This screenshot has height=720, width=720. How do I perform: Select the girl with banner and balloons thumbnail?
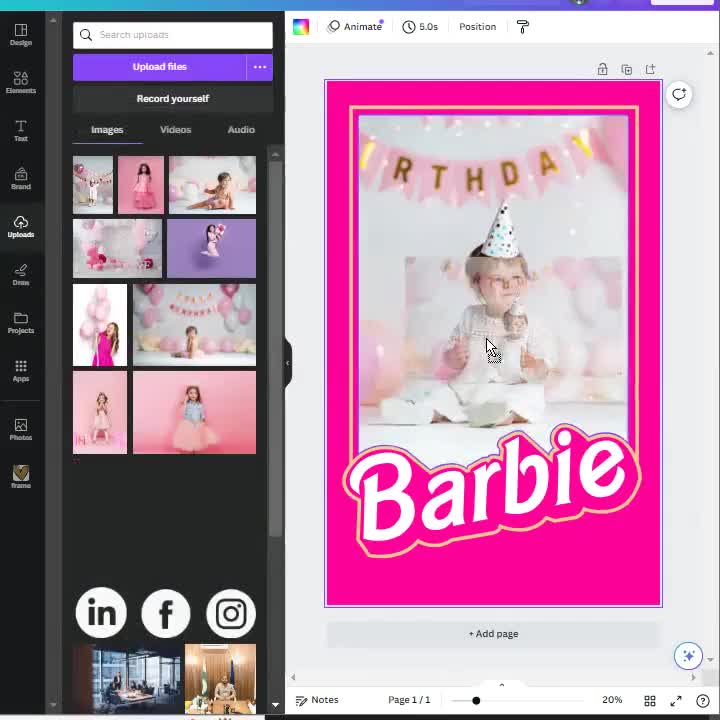pos(93,185)
